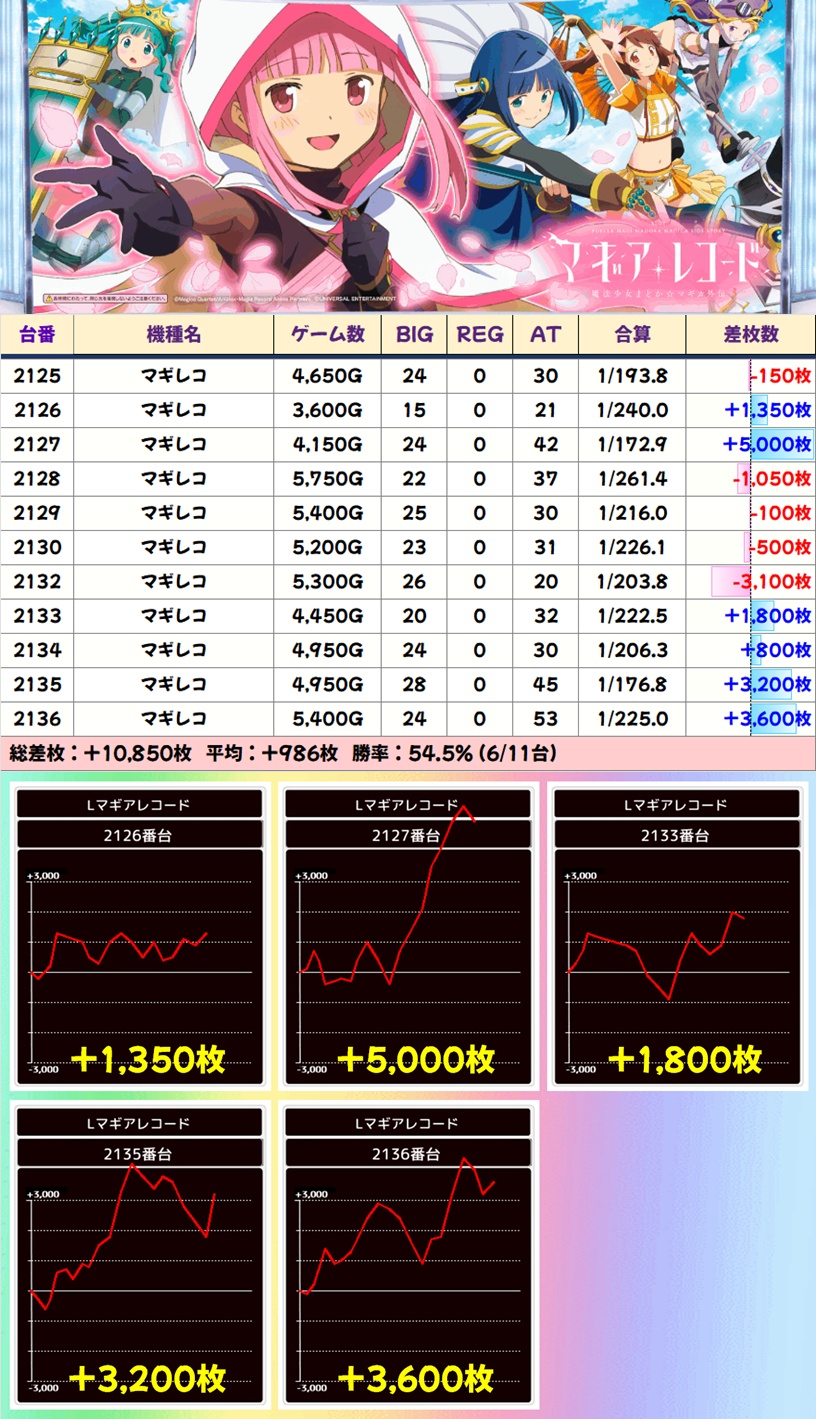
Task: Open the 2135番台 graph showing +3,200枚
Action: pos(140,1255)
